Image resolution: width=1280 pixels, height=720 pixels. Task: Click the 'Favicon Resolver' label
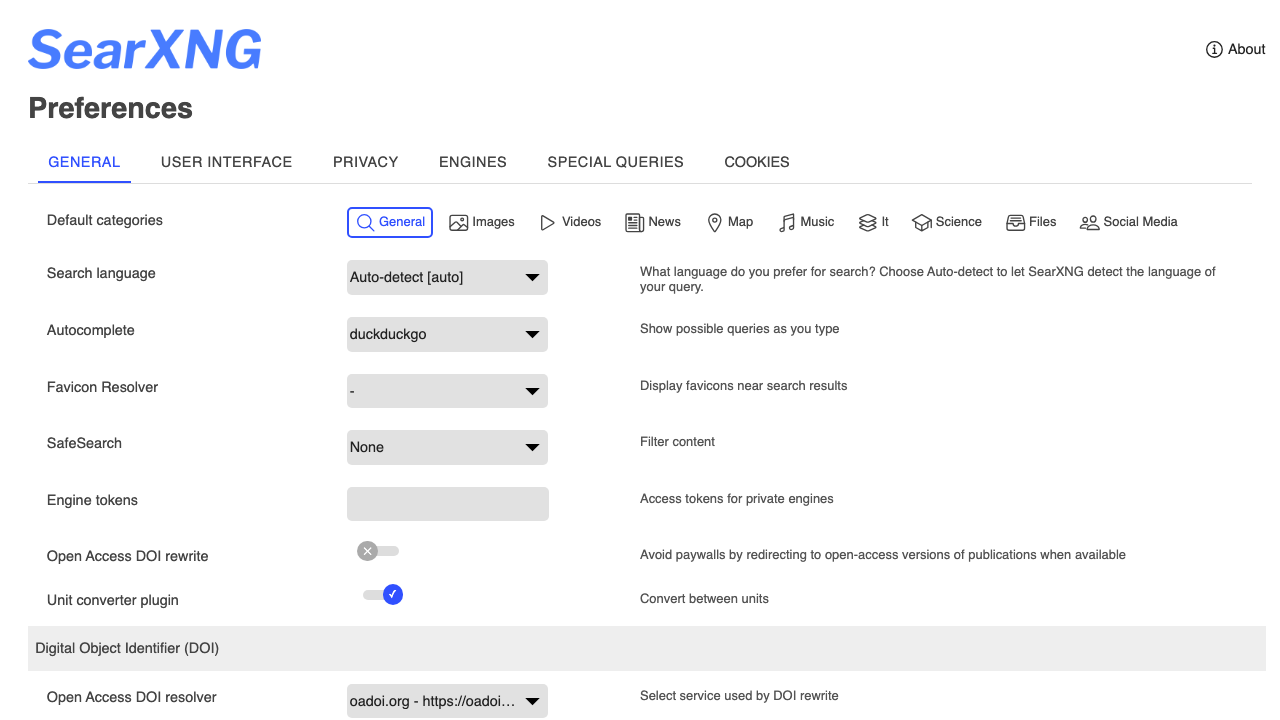102,387
